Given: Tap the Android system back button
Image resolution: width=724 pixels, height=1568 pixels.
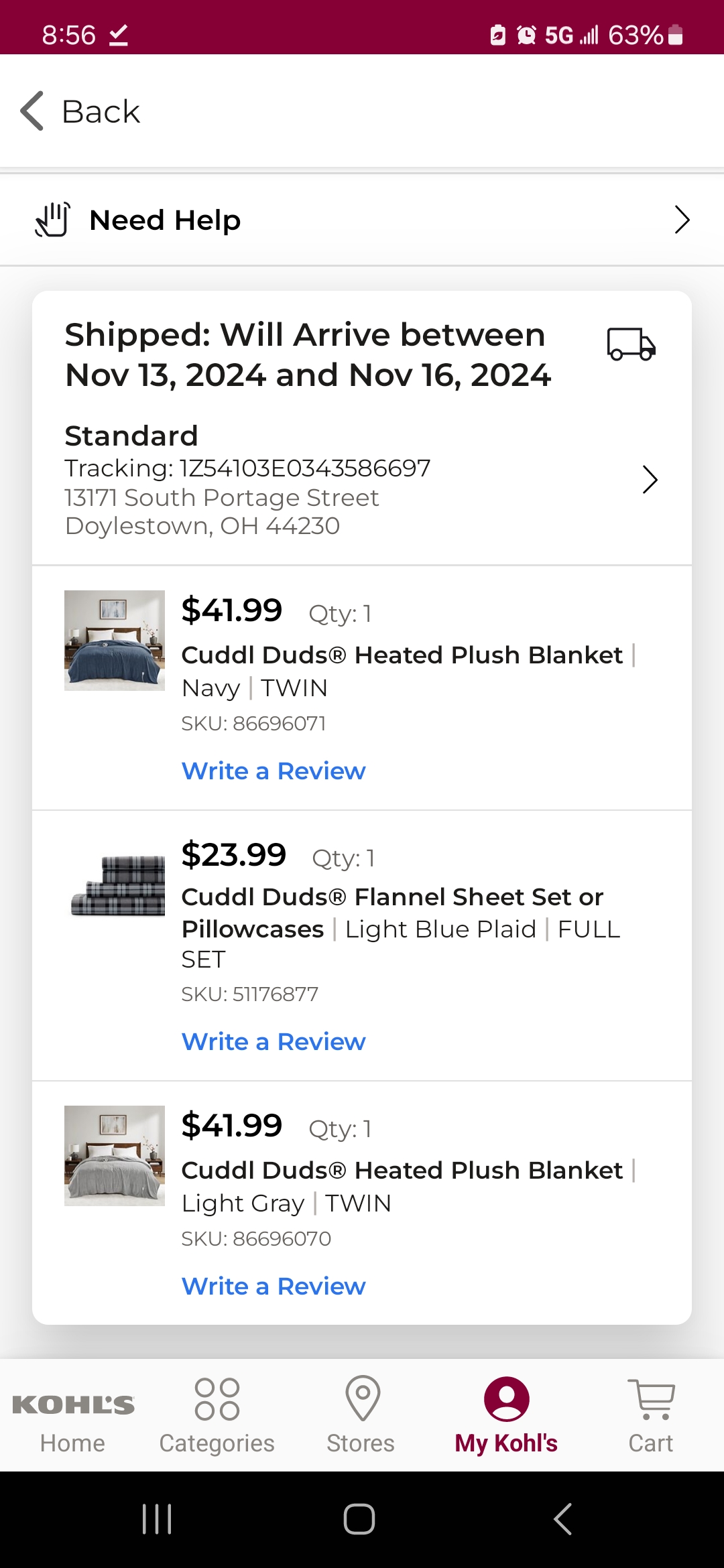Looking at the screenshot, I should click(x=563, y=1519).
